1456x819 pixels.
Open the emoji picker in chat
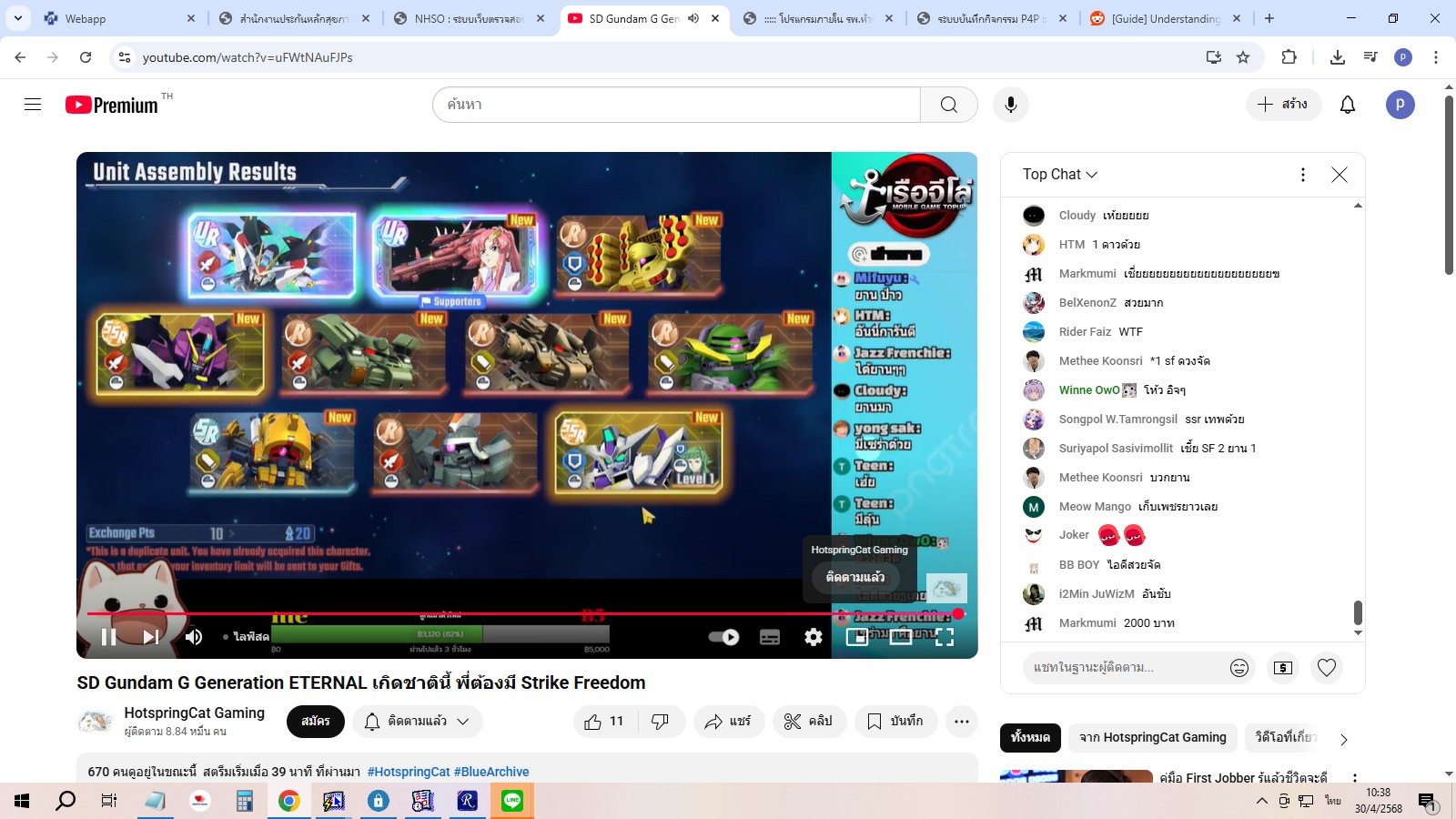(x=1239, y=668)
